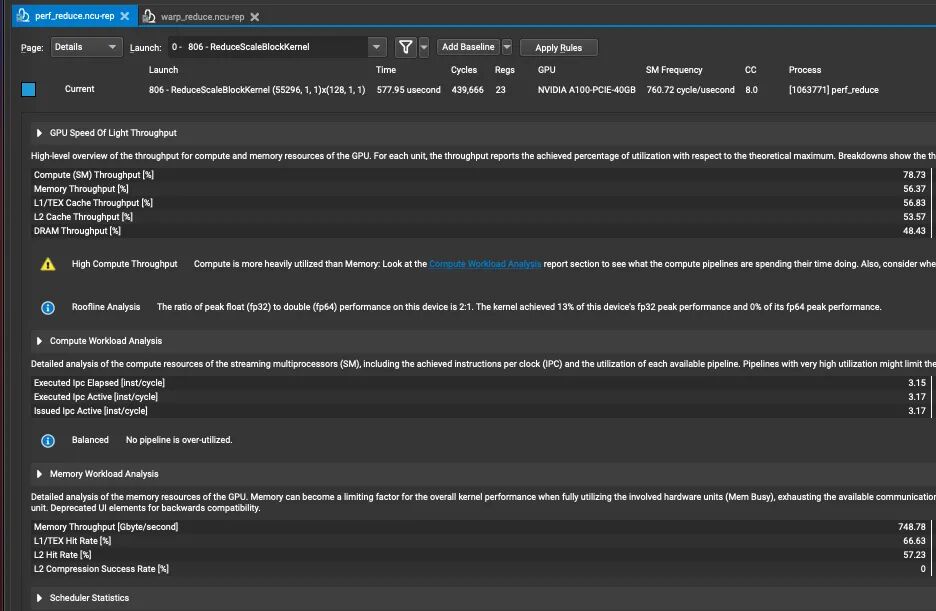Click the 806 - ReduceScaleBlockKernel launch description
Image resolution: width=936 pixels, height=611 pixels.
coord(257,90)
